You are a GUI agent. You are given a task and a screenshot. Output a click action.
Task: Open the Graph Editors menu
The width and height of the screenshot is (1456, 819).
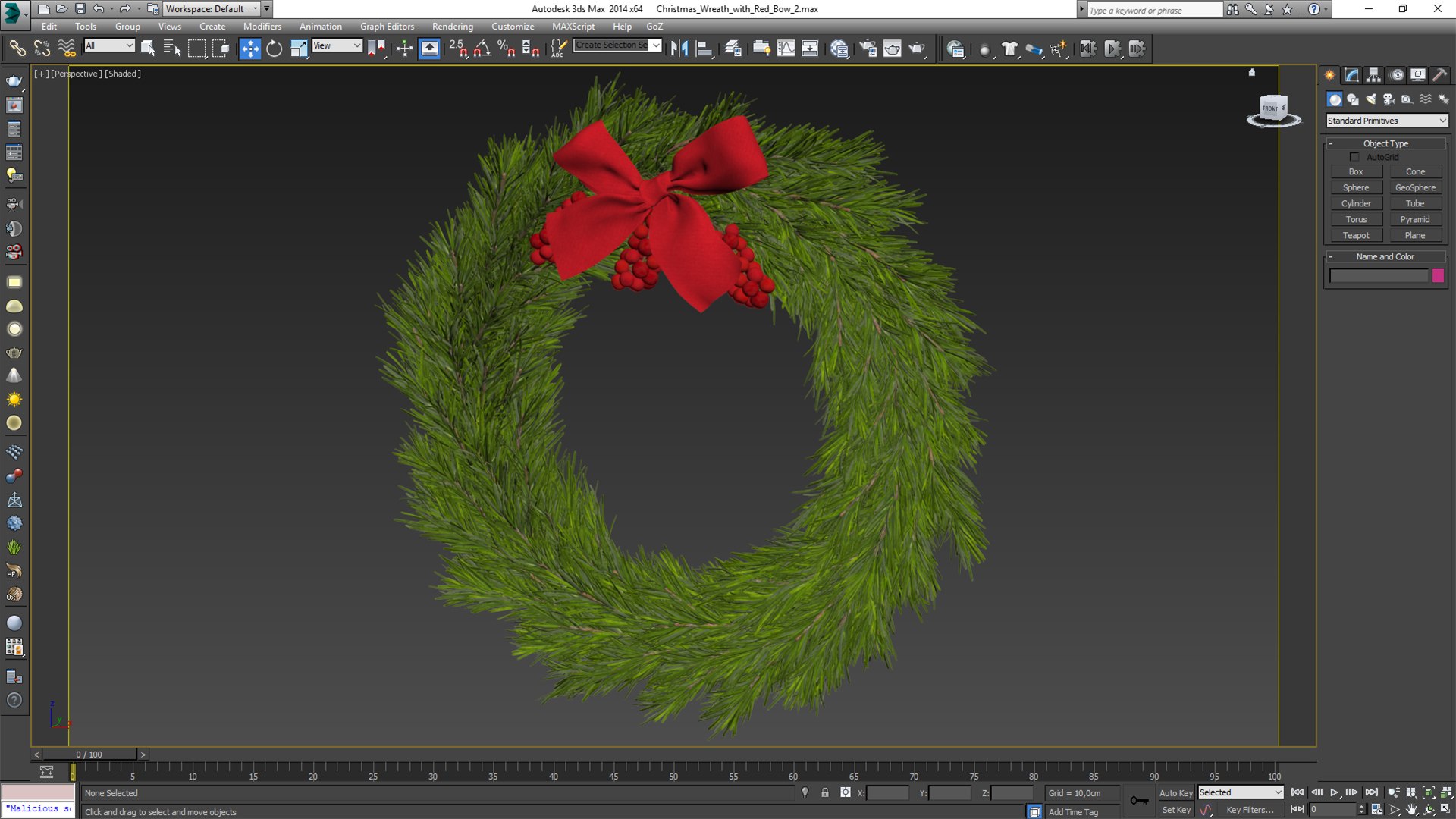coord(387,26)
